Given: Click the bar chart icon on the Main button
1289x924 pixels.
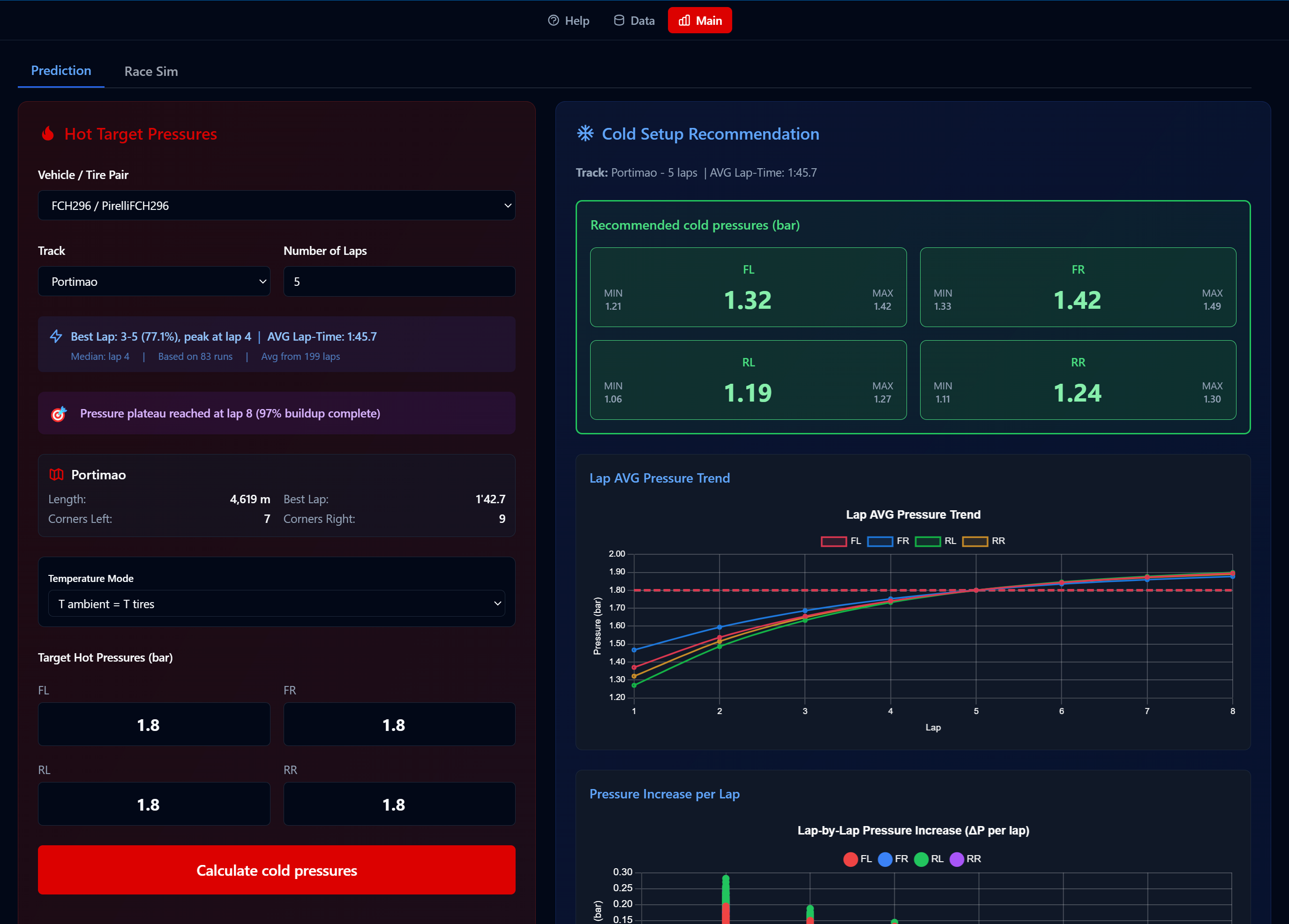Looking at the screenshot, I should coord(684,20).
